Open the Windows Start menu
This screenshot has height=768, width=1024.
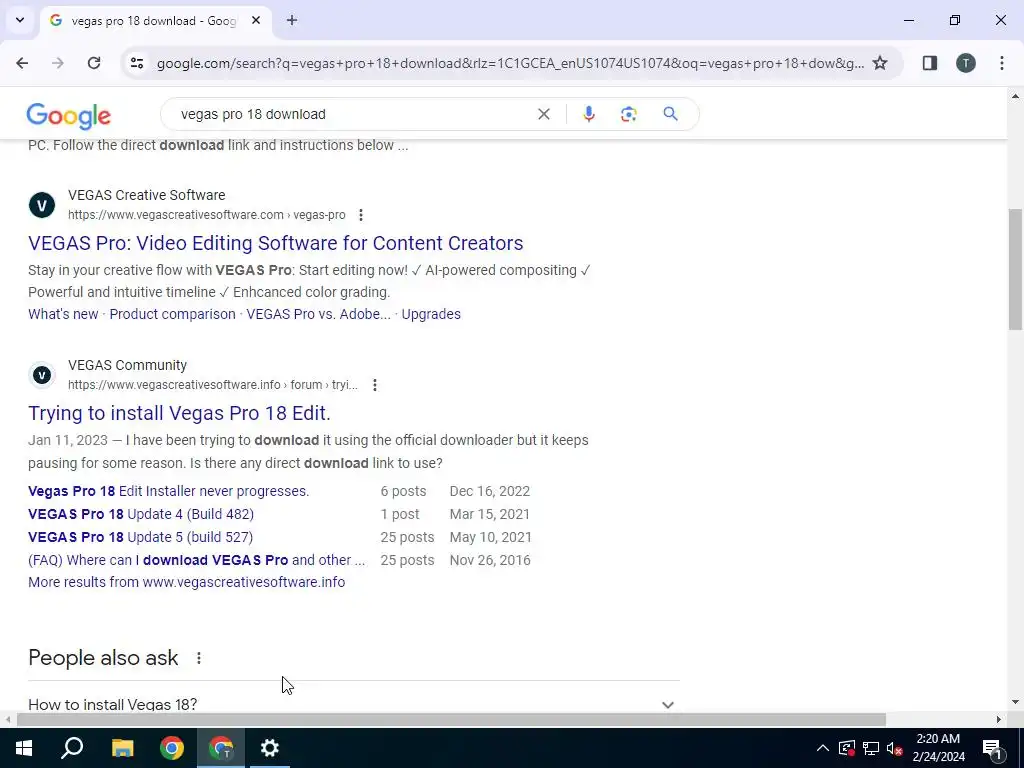[x=24, y=748]
